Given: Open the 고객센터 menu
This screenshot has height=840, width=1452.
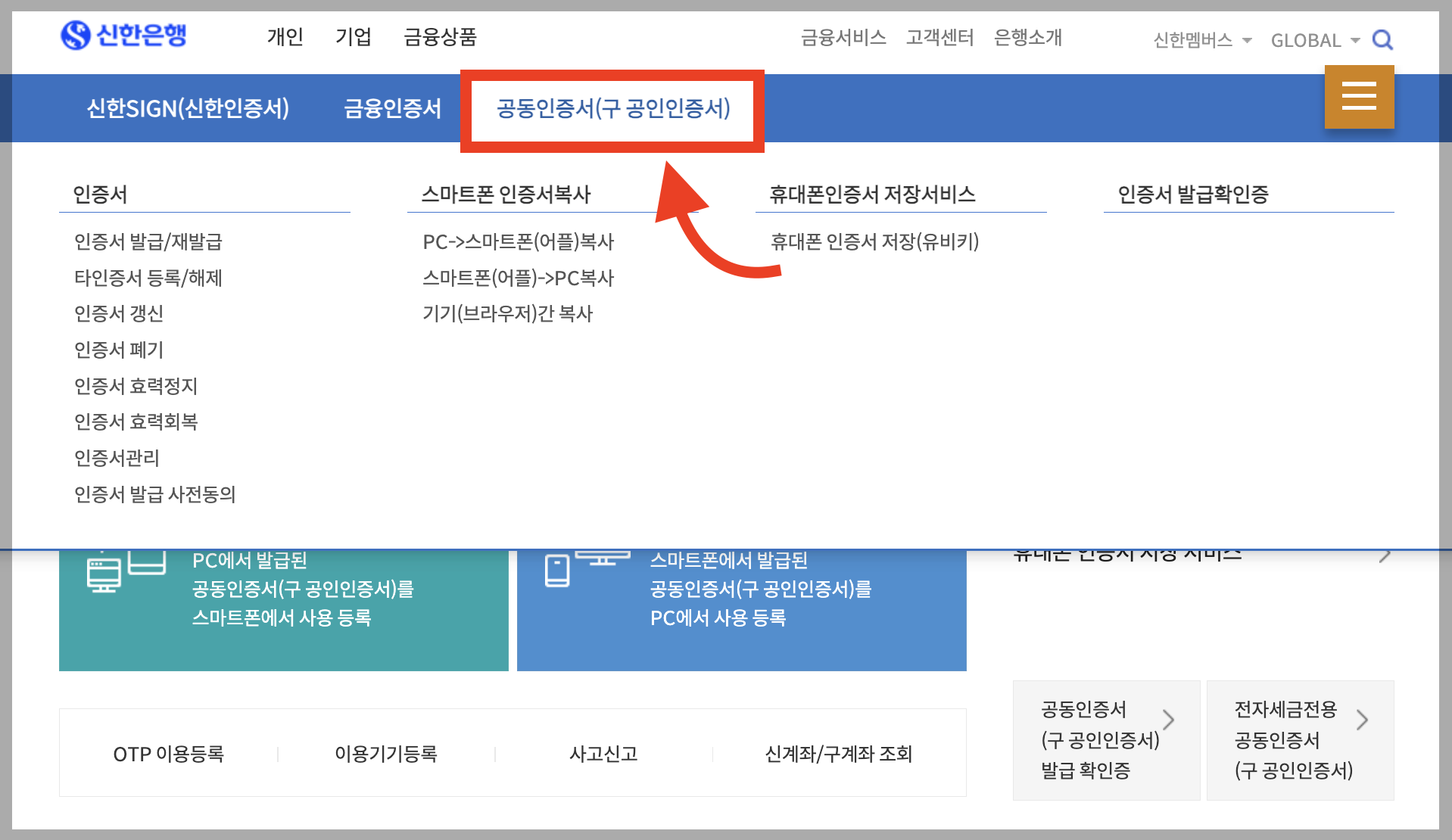Looking at the screenshot, I should (940, 37).
